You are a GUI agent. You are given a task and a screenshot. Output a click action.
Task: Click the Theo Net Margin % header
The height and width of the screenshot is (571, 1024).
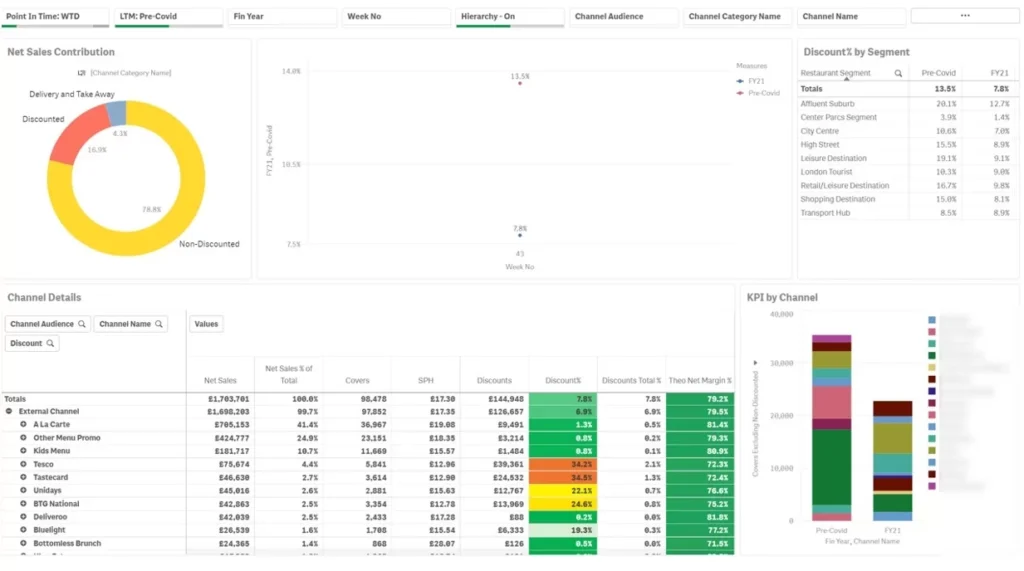pos(700,380)
